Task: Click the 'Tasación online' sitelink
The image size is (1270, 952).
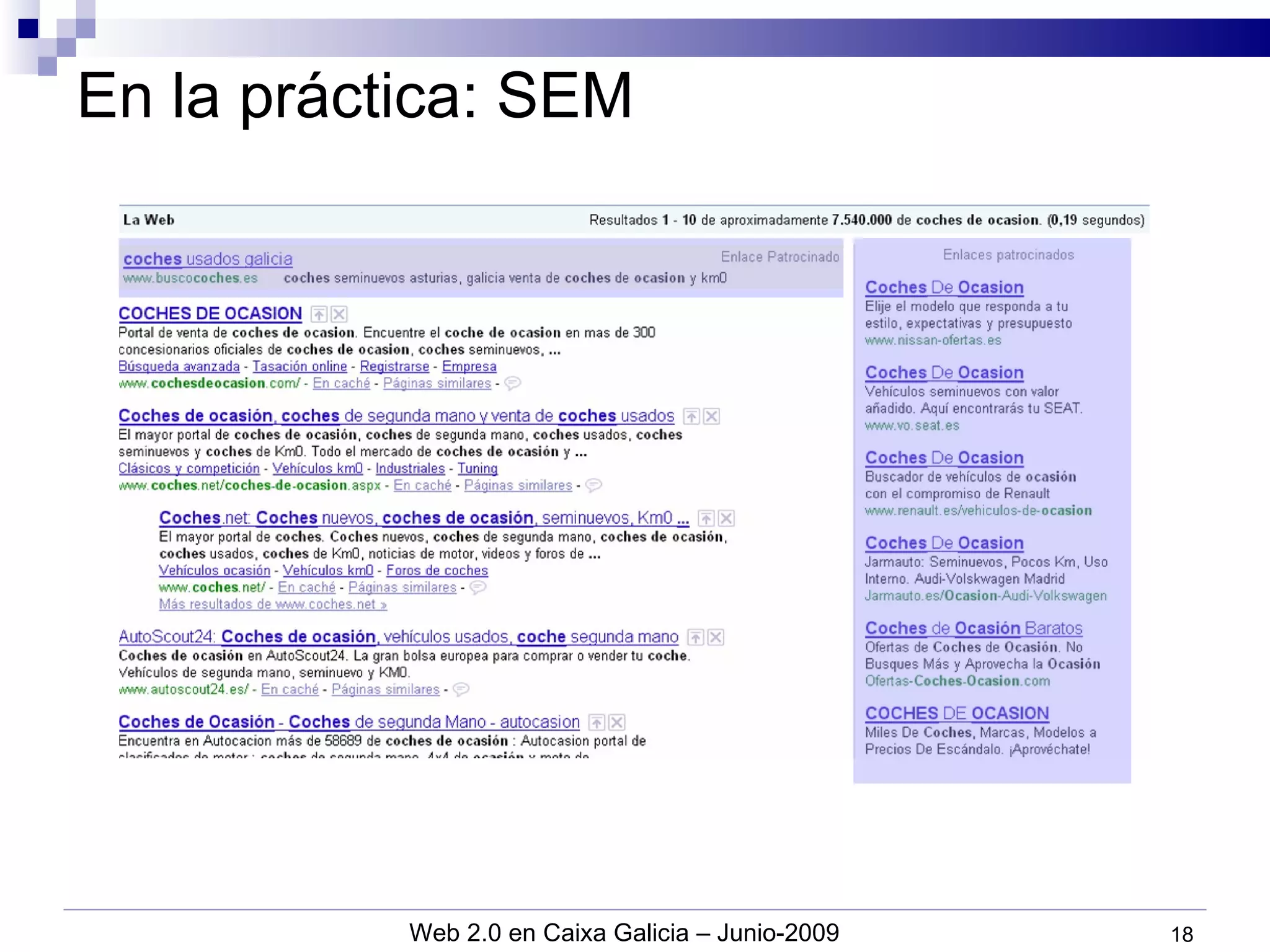Action: click(300, 366)
